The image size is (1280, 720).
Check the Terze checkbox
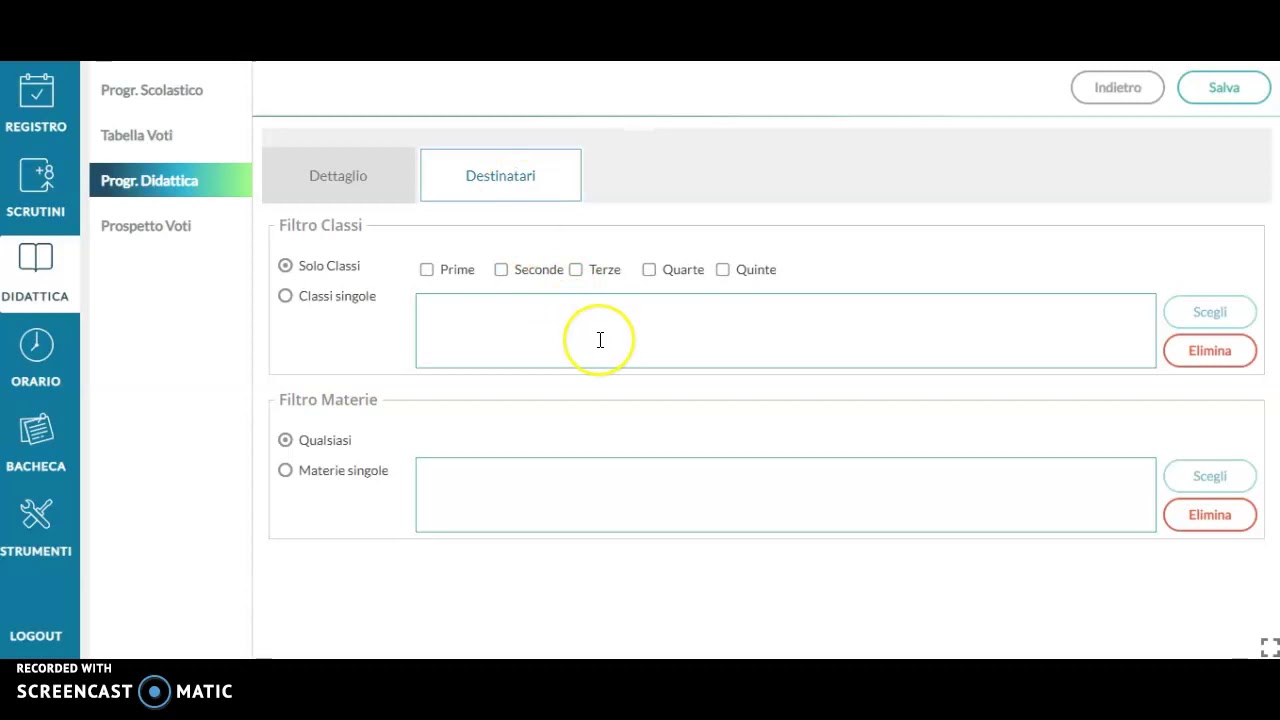[576, 269]
